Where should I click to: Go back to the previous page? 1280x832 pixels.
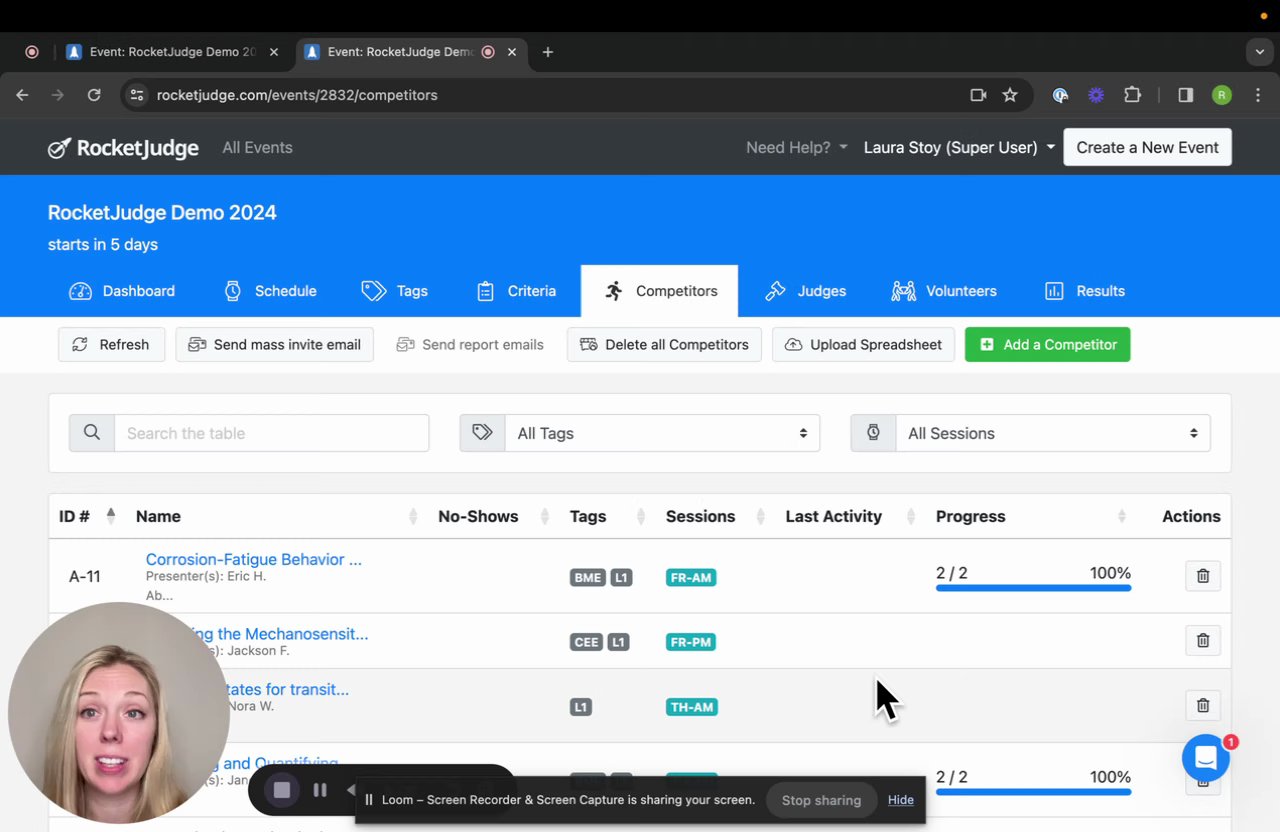22,95
